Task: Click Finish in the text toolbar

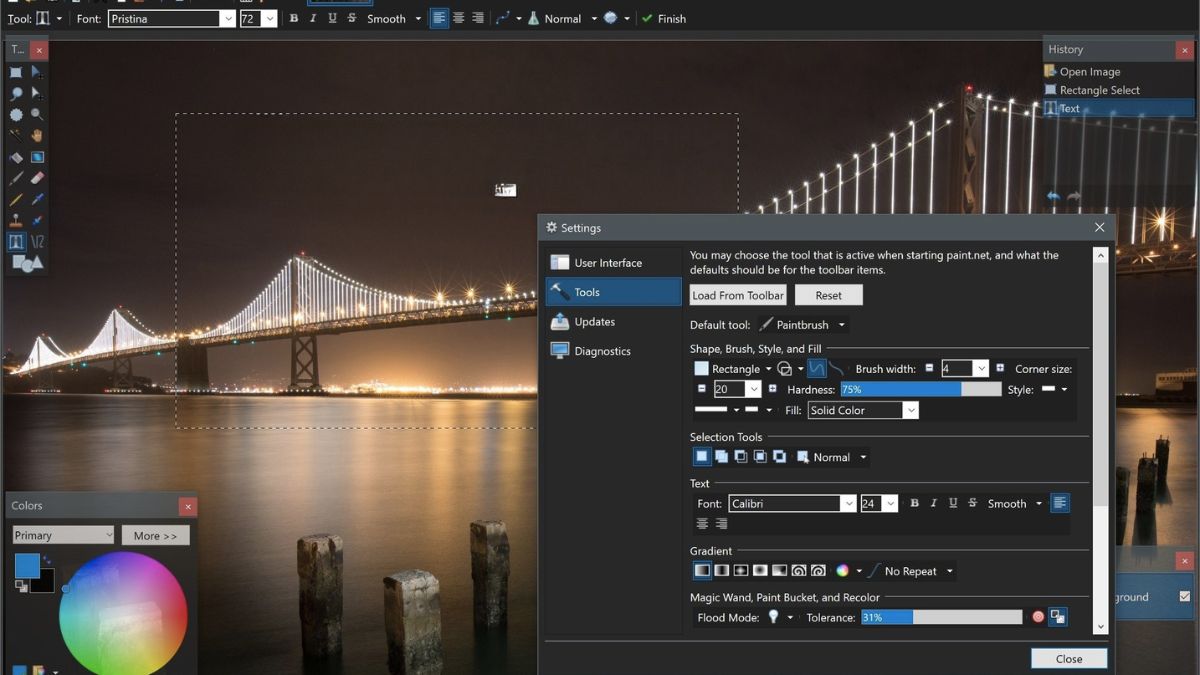Action: click(x=664, y=18)
